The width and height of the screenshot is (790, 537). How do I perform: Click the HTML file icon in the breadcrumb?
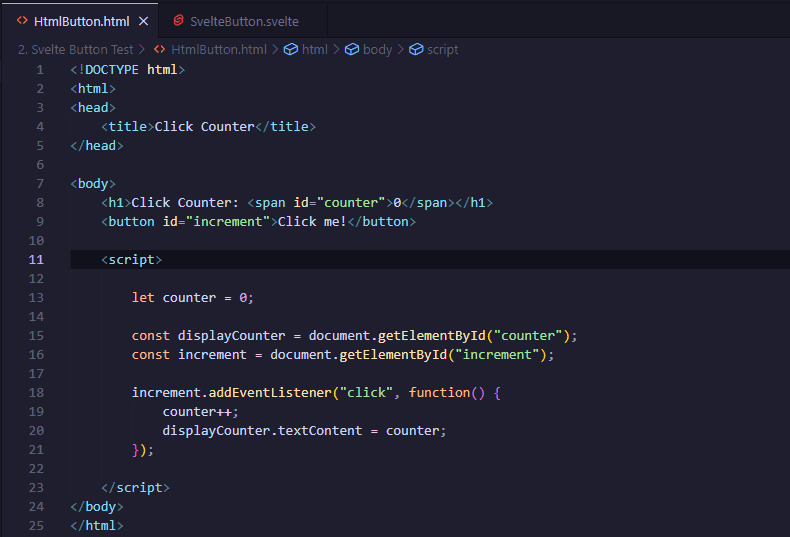pyautogui.click(x=160, y=49)
